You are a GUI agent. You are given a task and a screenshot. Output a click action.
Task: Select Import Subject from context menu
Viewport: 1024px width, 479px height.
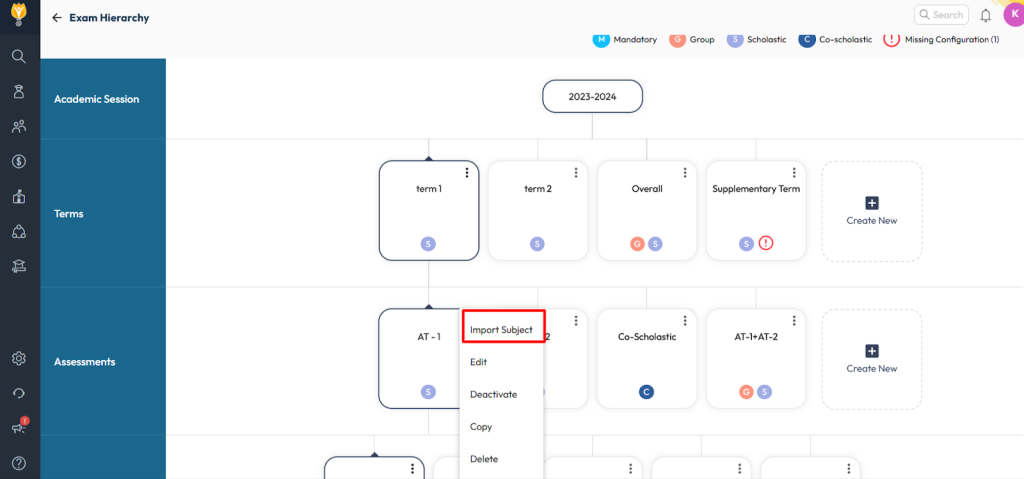(x=502, y=329)
